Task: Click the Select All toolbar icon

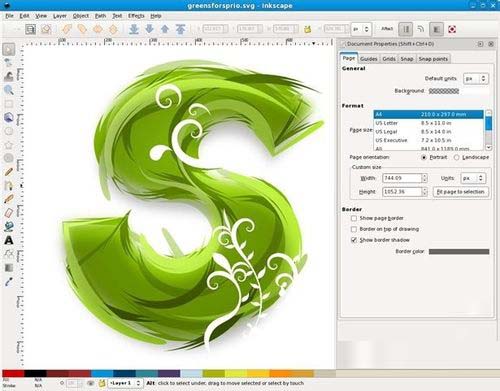Action: pyautogui.click(x=30, y=29)
